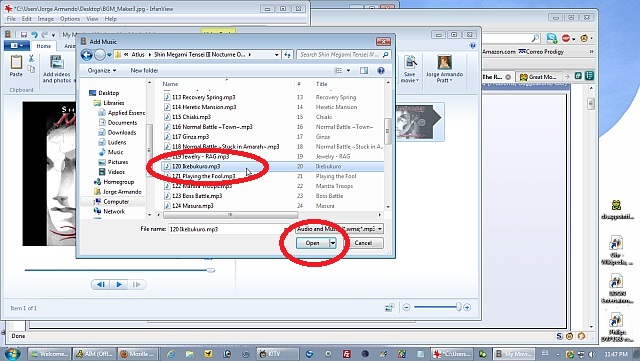Select file 124 Masura.mp3
Screen dimensions: 640x361
(x=189, y=206)
